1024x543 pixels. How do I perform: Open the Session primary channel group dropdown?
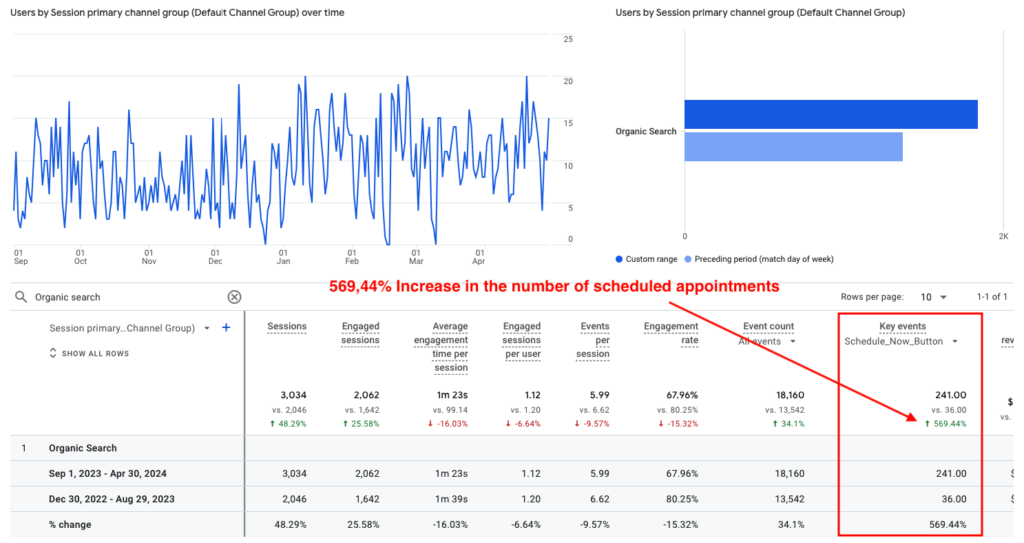click(x=207, y=328)
